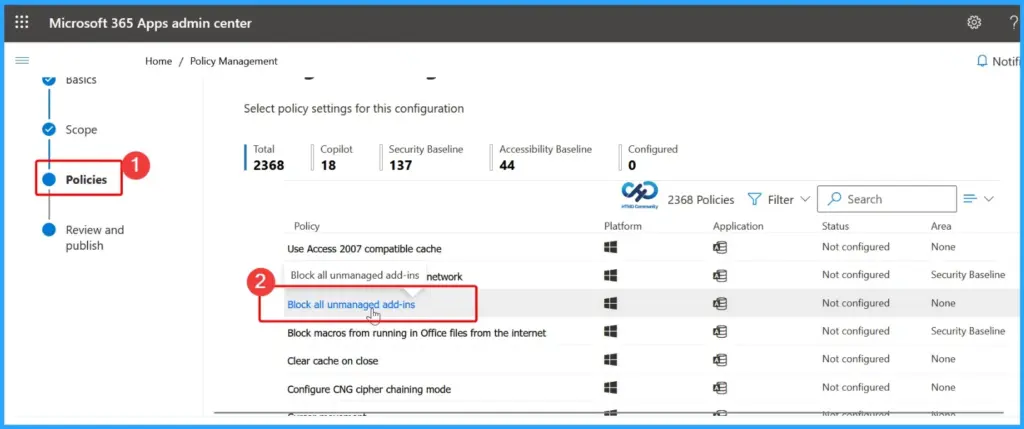The width and height of the screenshot is (1024, 429).
Task: Click Windows icon in Block all unmanaged add-ins row
Action: click(611, 304)
